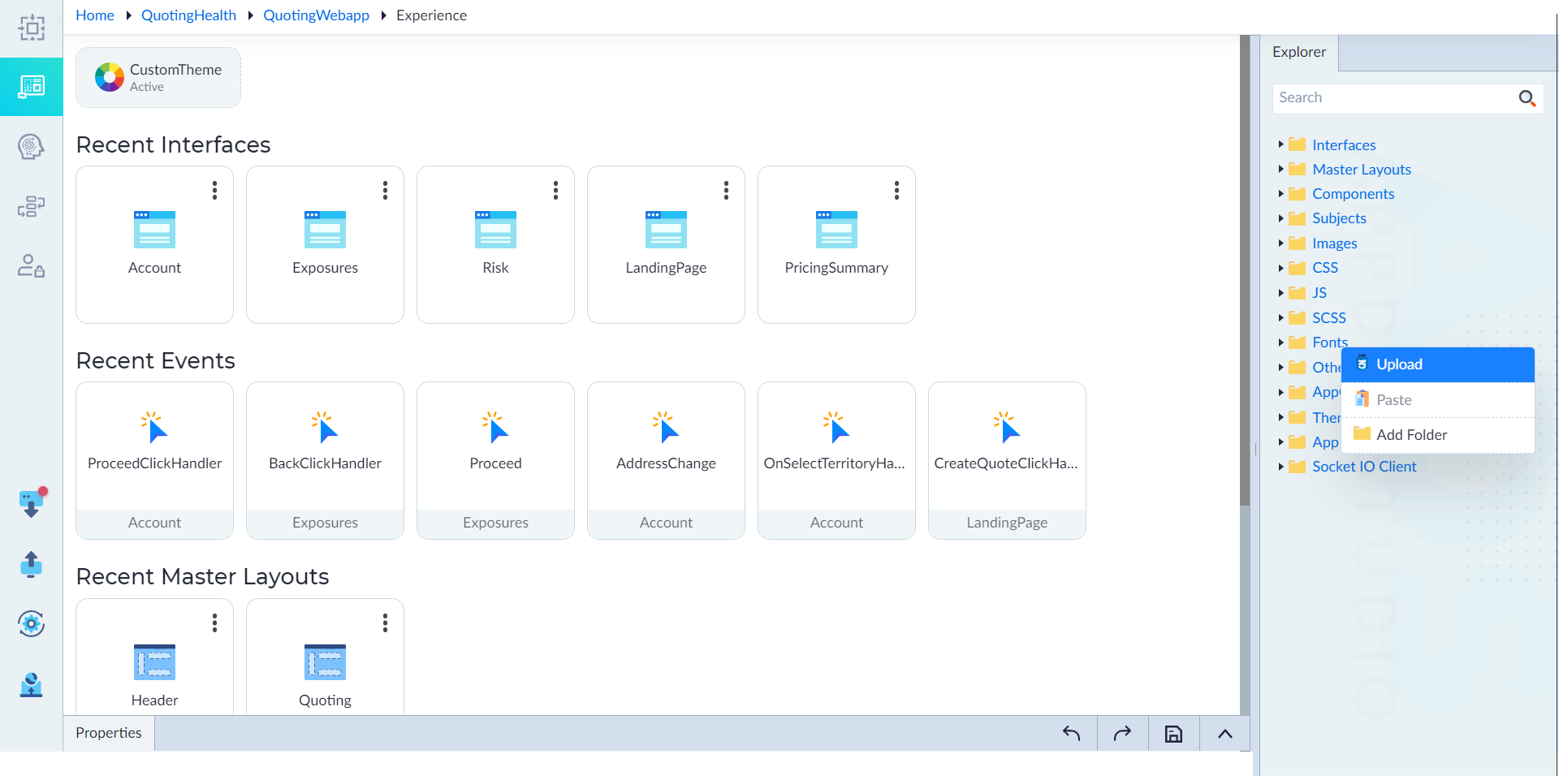Go to QuotingWebapp in the breadcrumb
This screenshot has height=784, width=1559.
pyautogui.click(x=316, y=15)
